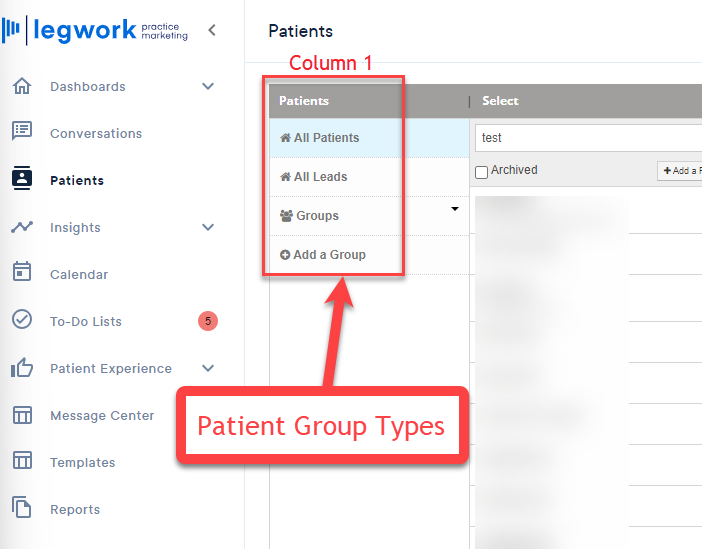Open the dropdown arrow beside Groups
This screenshot has width=702, height=549.
(455, 209)
